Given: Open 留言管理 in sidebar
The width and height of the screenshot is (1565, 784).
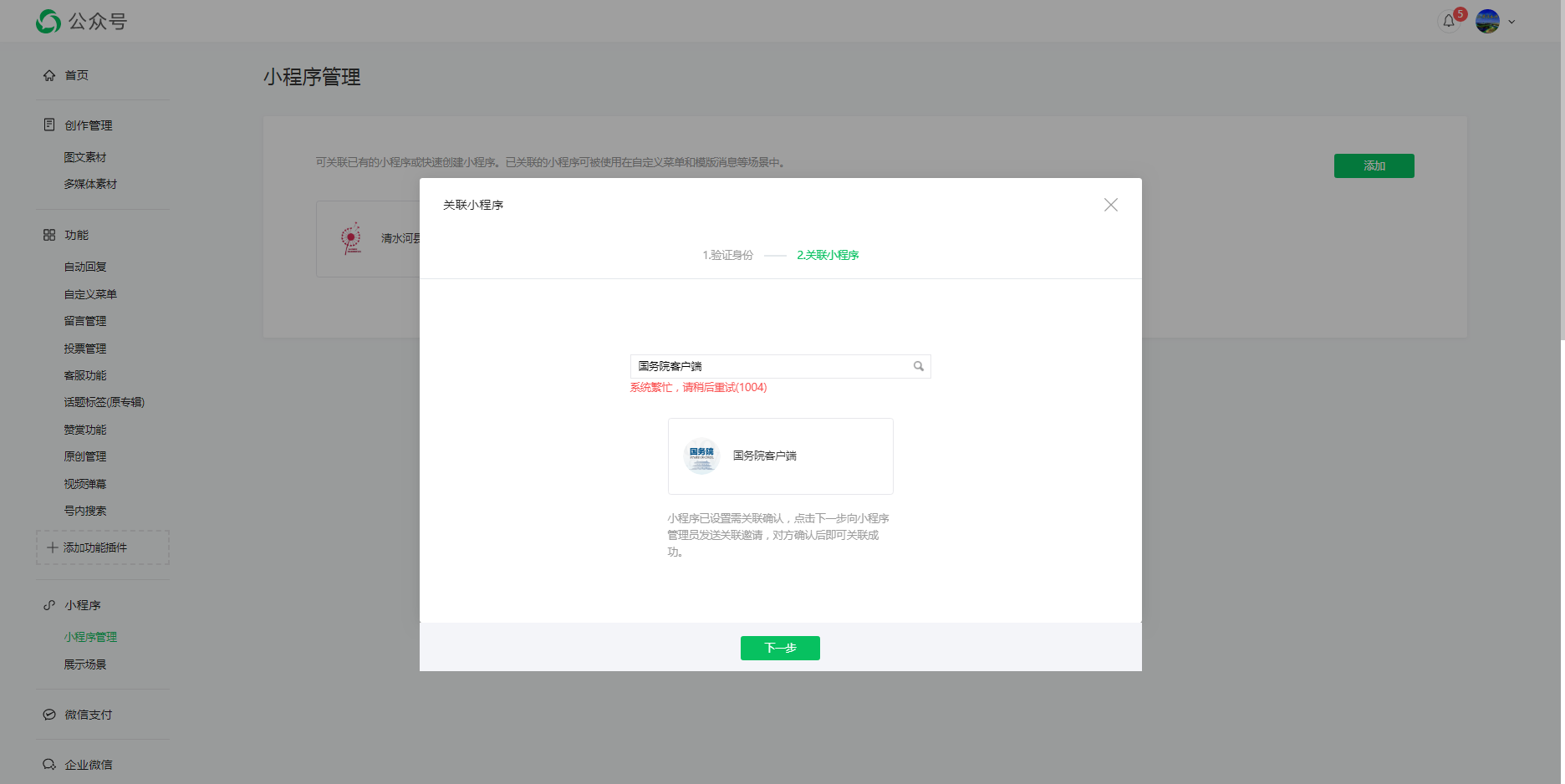Looking at the screenshot, I should point(85,321).
